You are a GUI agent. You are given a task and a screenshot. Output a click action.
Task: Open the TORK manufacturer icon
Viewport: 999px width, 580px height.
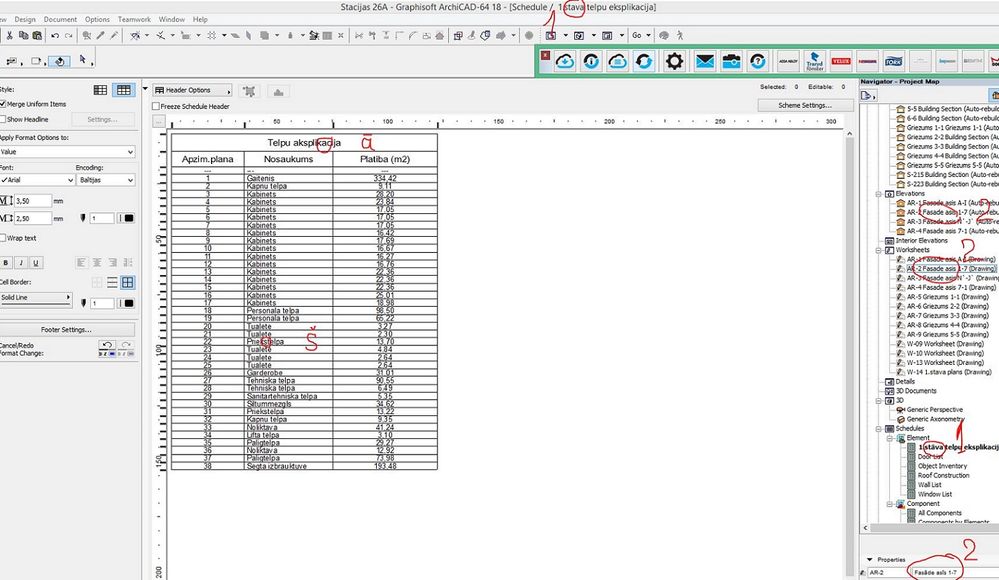(x=894, y=62)
